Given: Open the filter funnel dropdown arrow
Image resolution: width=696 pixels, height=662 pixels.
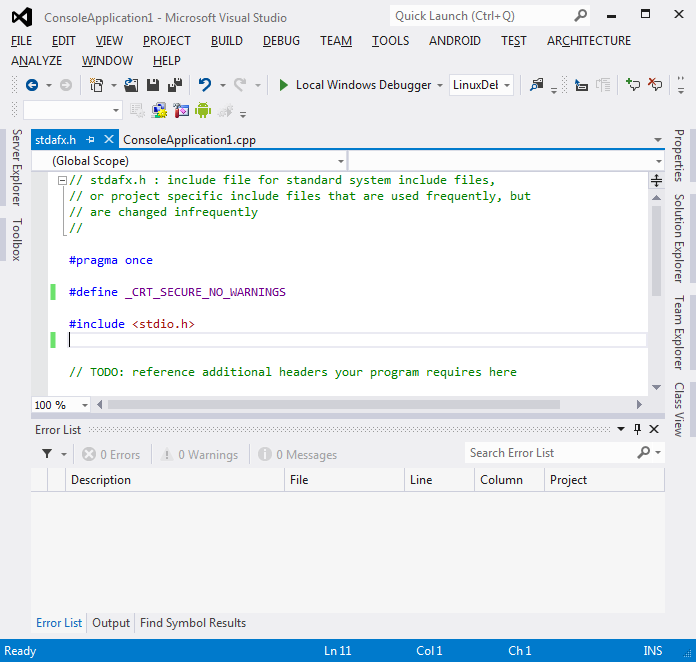Looking at the screenshot, I should pos(63,454).
